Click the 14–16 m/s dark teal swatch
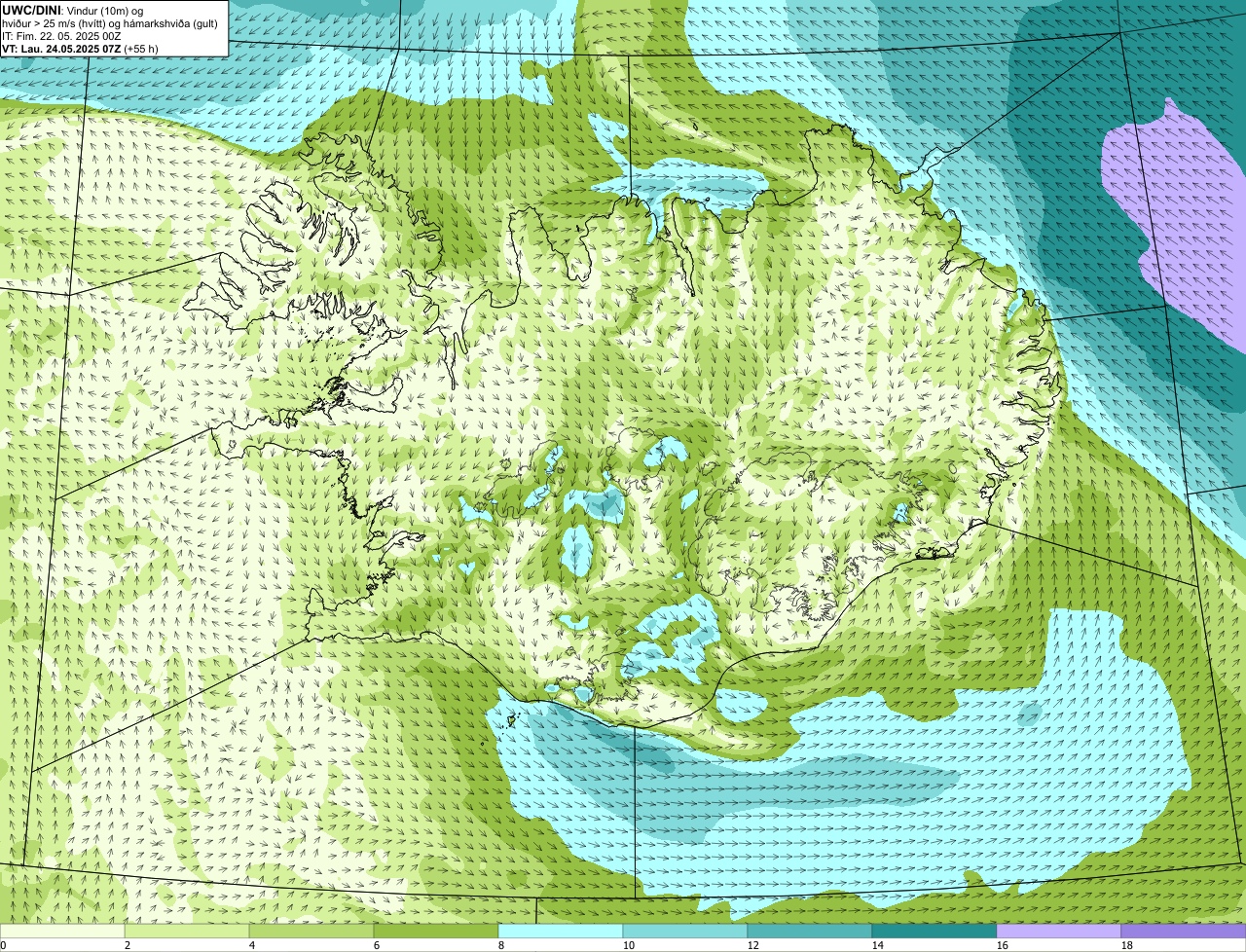Image resolution: width=1246 pixels, height=952 pixels. coord(934,931)
